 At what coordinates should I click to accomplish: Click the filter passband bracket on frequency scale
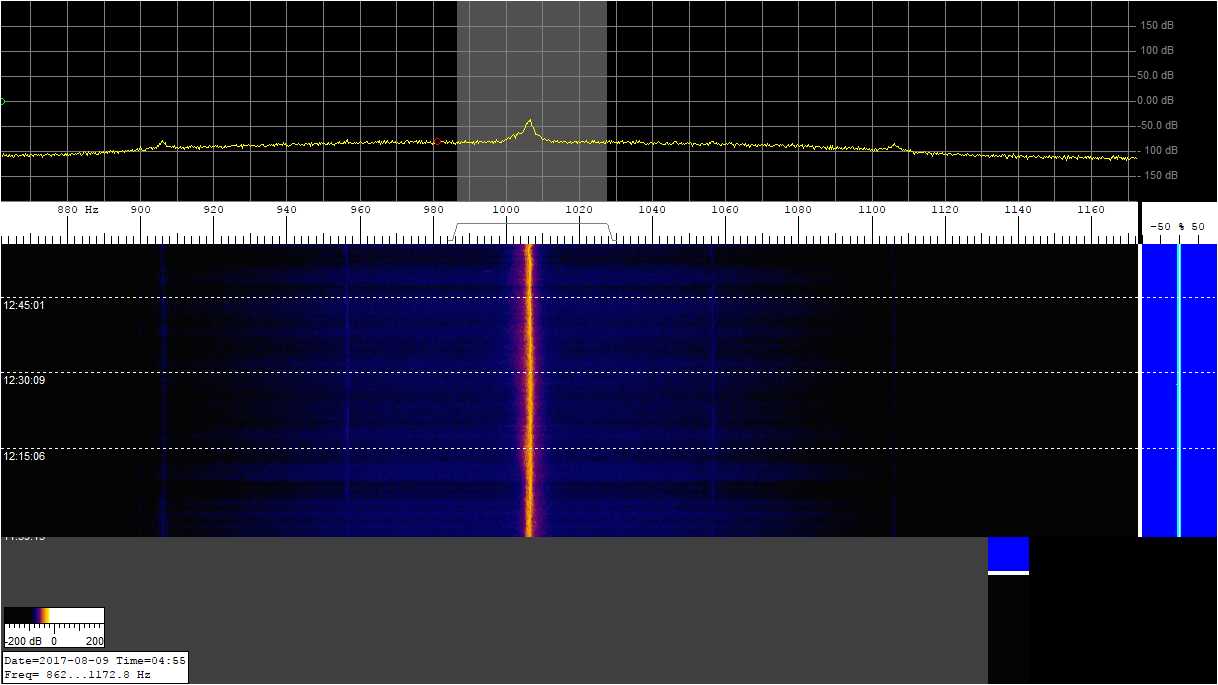[533, 230]
